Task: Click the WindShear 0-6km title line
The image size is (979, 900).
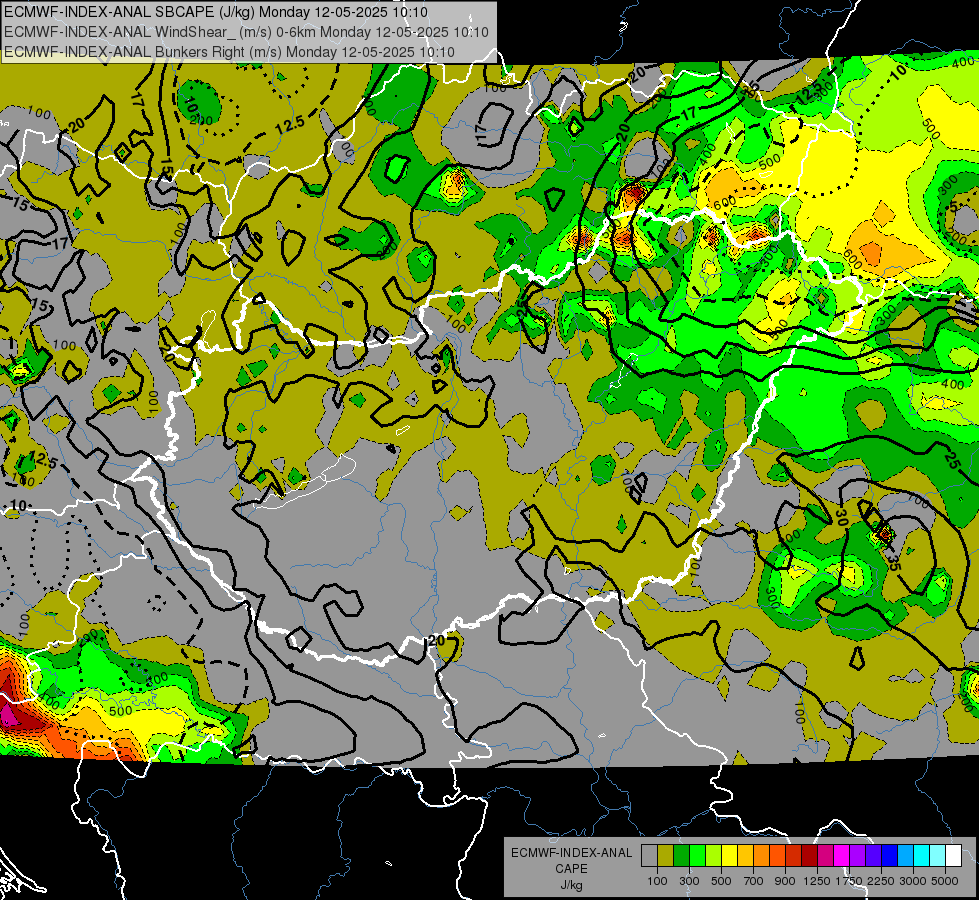Action: click(x=246, y=32)
